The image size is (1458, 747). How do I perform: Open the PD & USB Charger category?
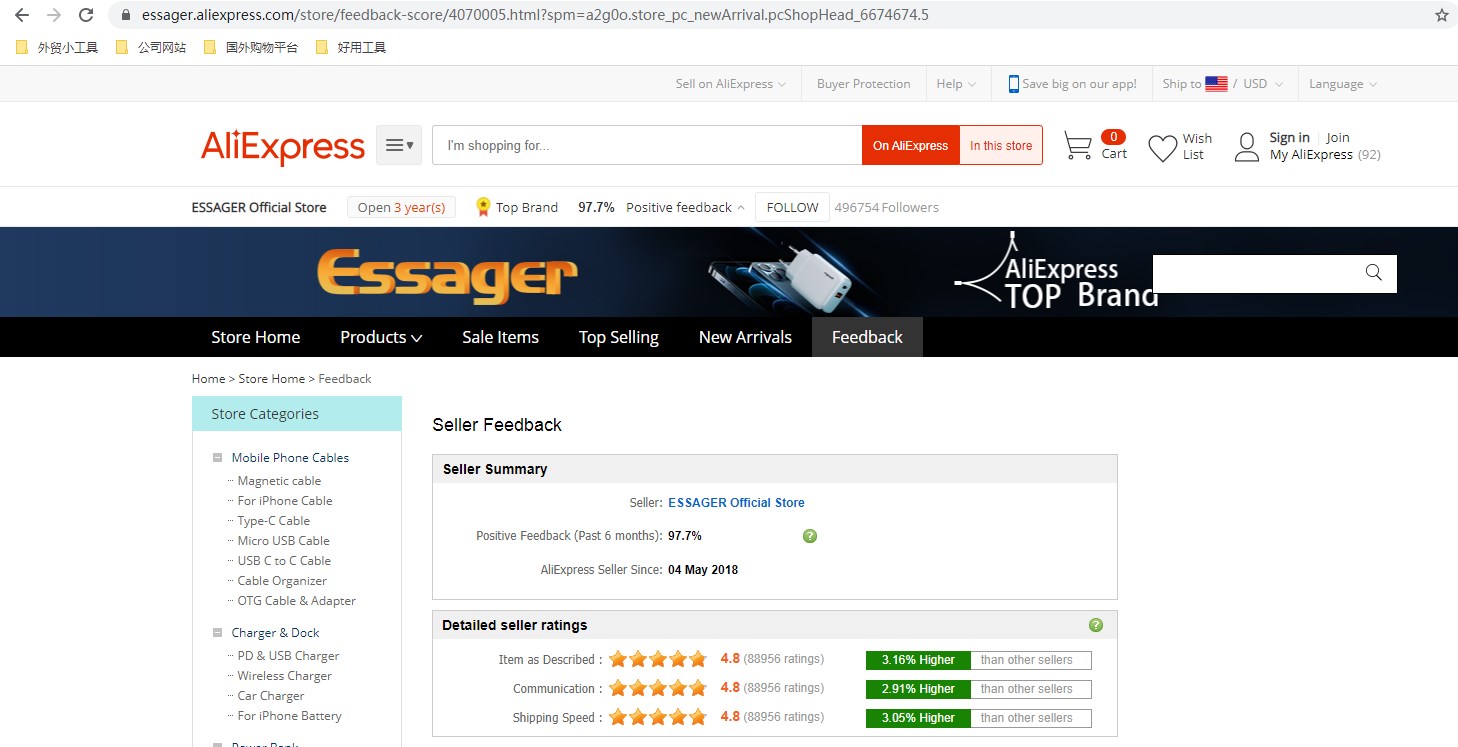coord(288,656)
